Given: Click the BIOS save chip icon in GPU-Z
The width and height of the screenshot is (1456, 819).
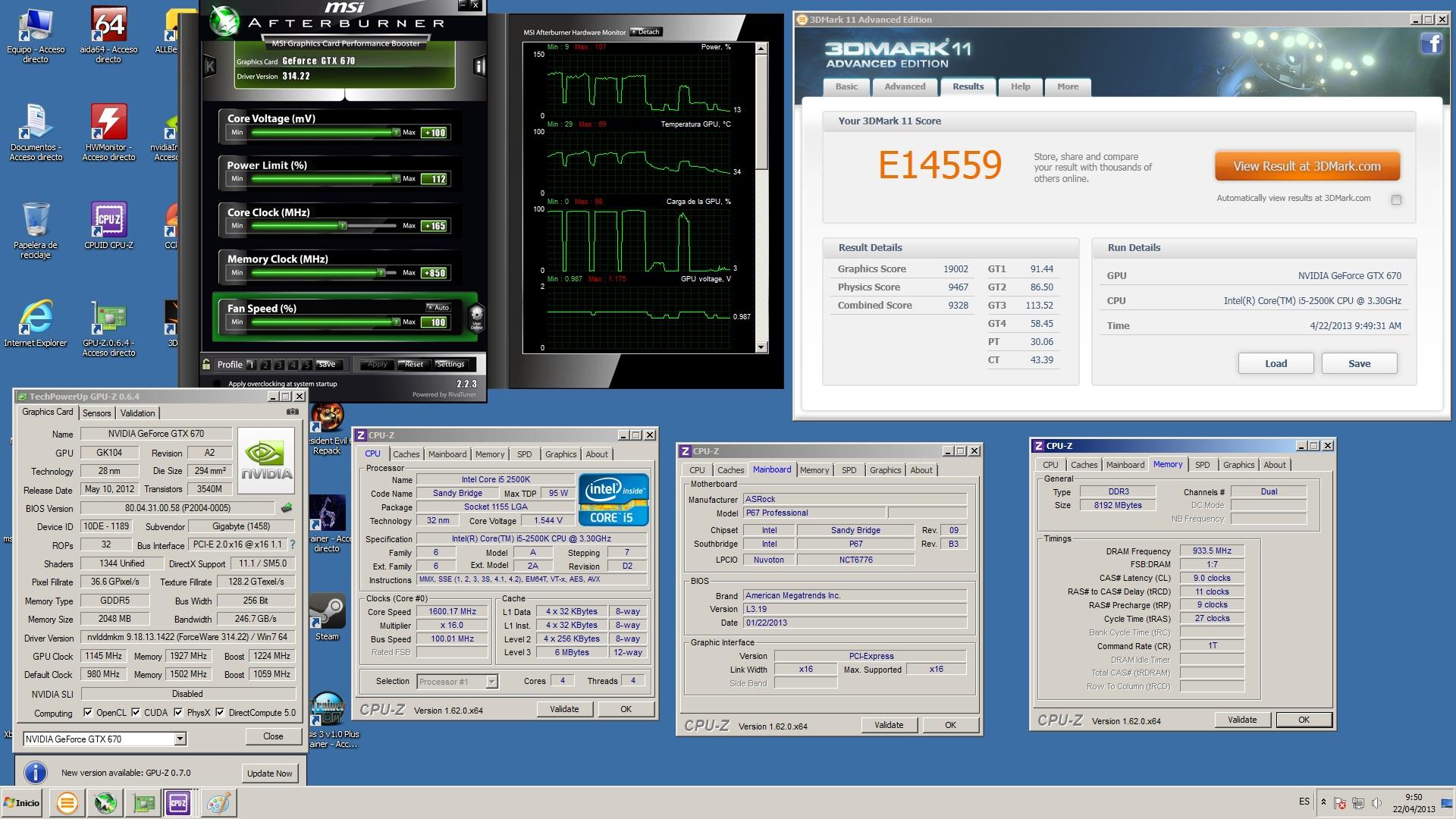Looking at the screenshot, I should (x=287, y=507).
